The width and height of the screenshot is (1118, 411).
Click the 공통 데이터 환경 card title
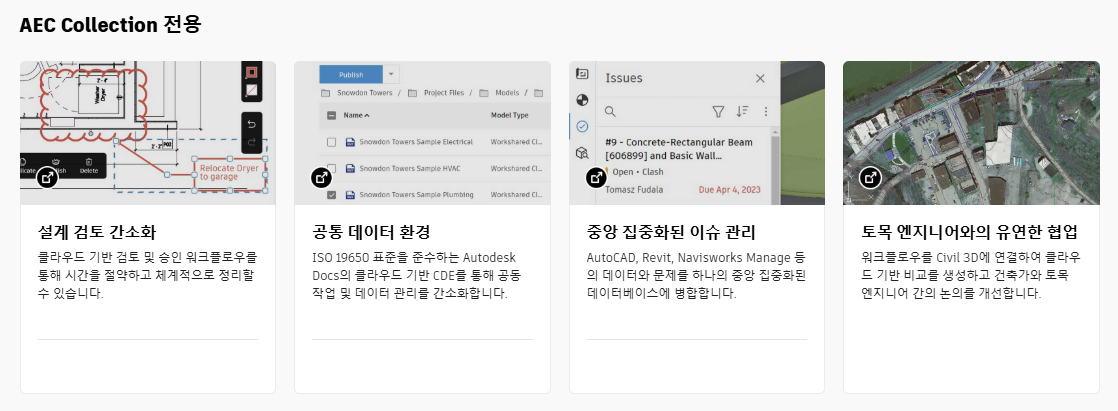371,233
